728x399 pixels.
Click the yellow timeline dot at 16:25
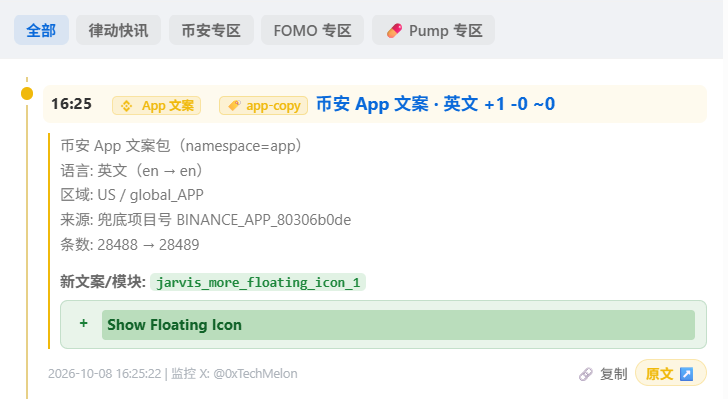pyautogui.click(x=27, y=93)
